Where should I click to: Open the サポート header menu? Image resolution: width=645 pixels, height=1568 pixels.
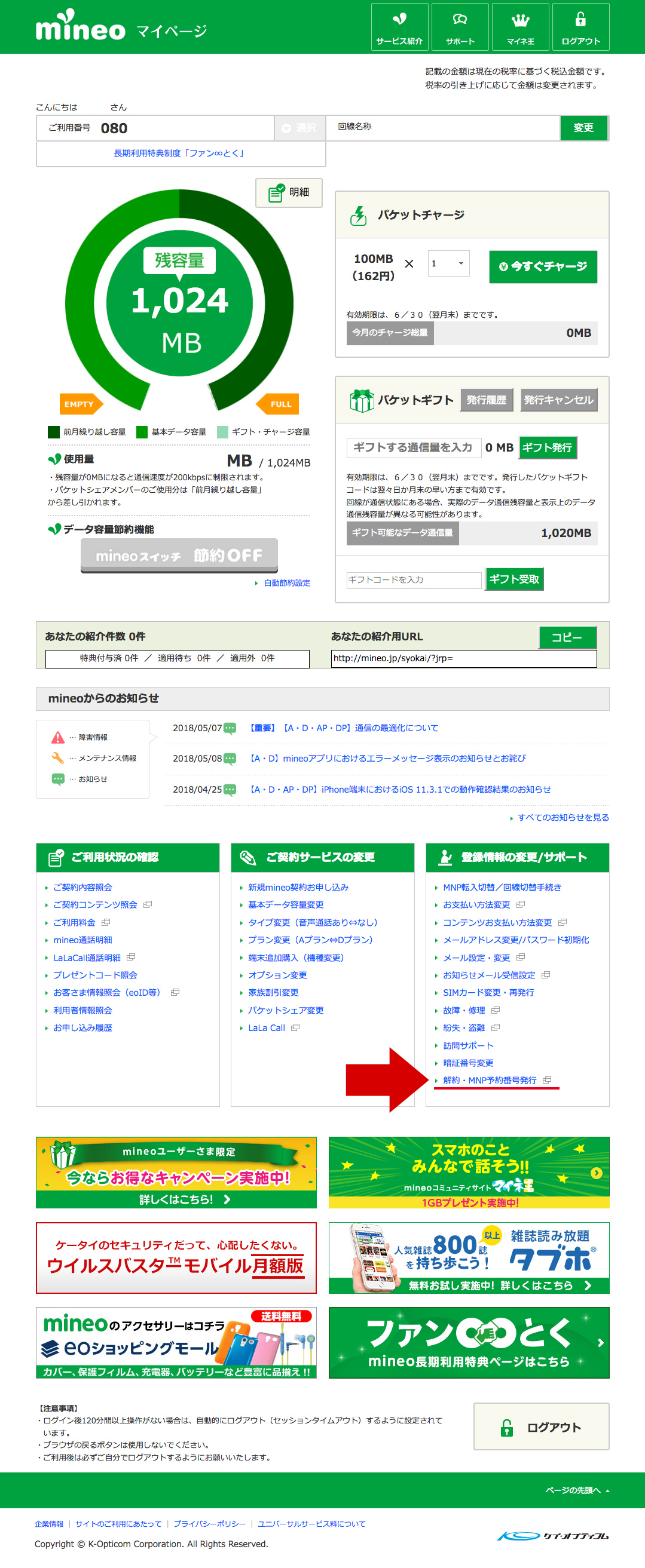coord(460,27)
